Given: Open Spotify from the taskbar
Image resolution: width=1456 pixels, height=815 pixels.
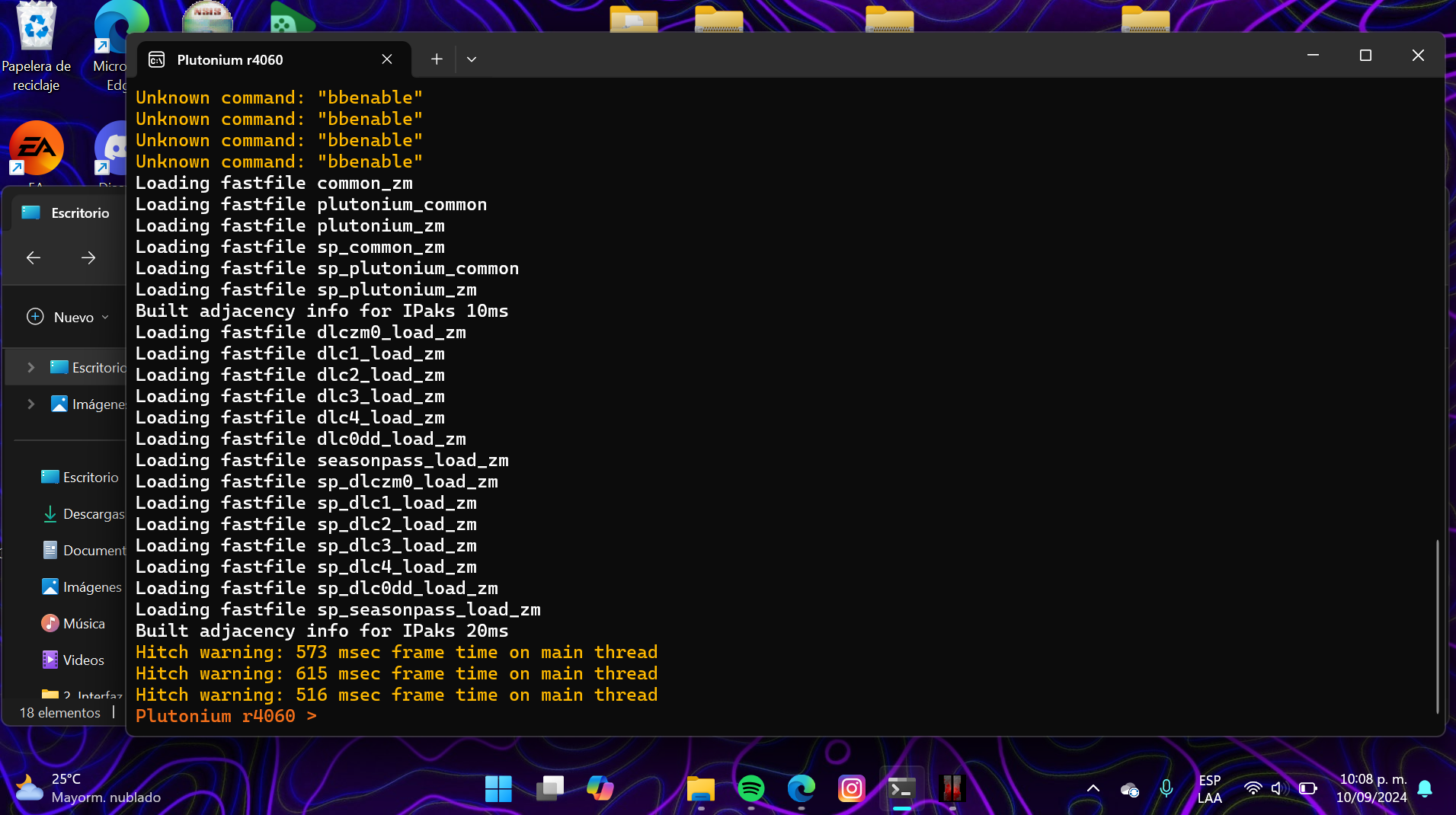Looking at the screenshot, I should click(x=751, y=789).
